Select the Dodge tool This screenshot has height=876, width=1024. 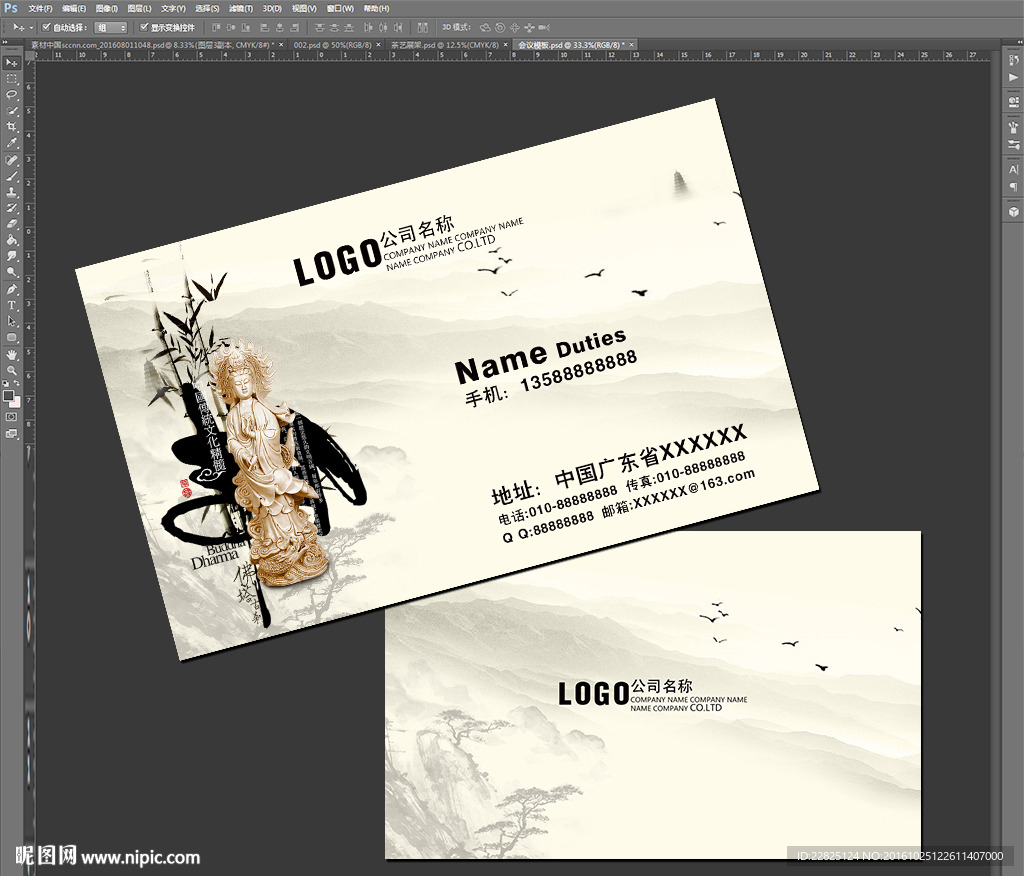[12, 272]
